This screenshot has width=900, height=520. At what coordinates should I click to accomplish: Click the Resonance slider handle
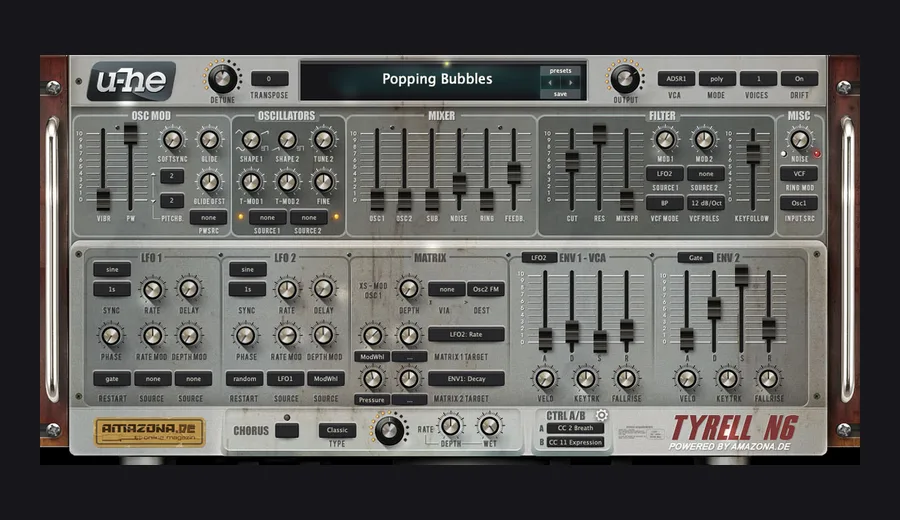tap(599, 134)
